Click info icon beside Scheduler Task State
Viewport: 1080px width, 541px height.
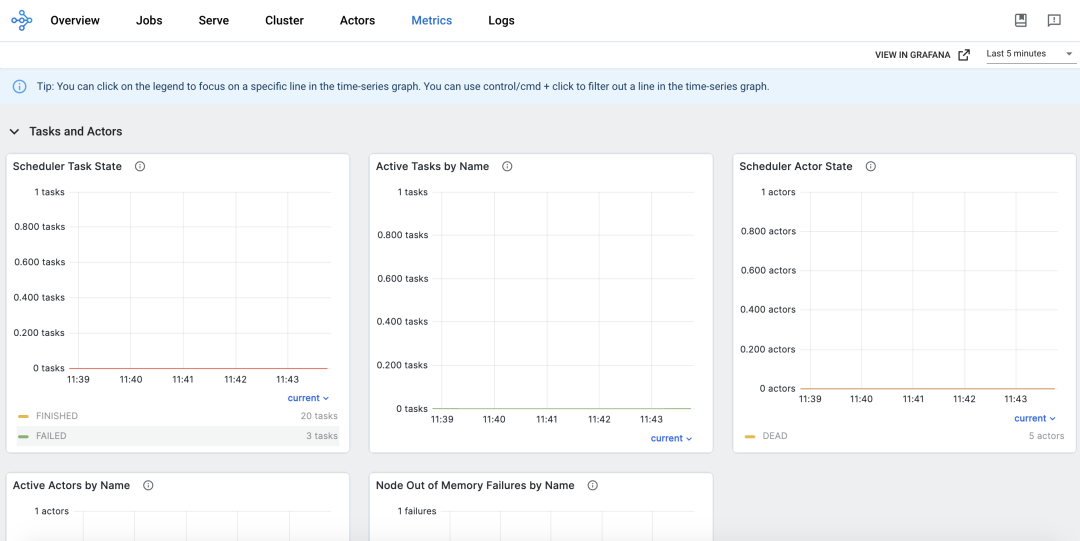[140, 167]
